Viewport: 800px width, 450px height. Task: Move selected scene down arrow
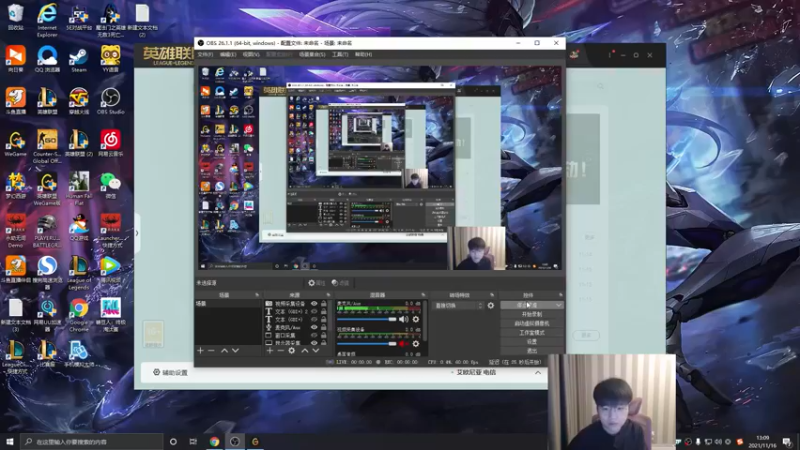(x=235, y=351)
